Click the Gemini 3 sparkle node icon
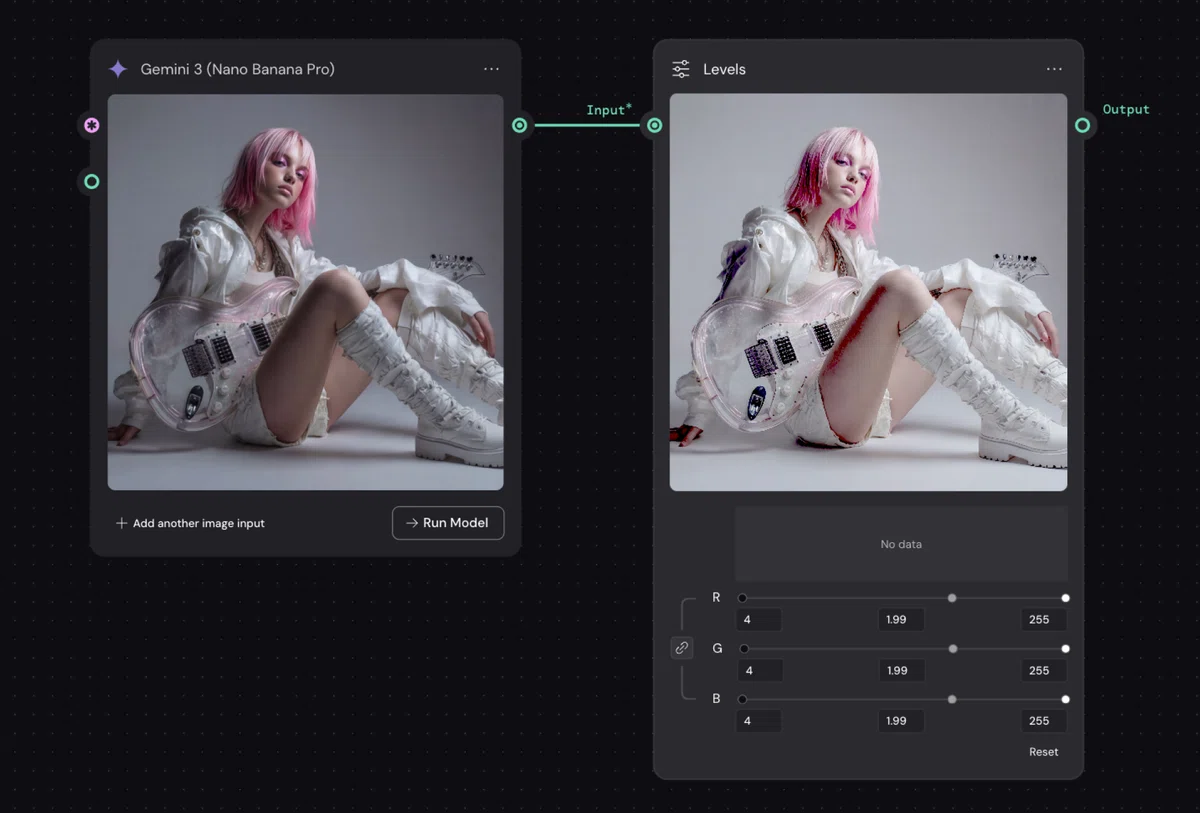The height and width of the screenshot is (813, 1200). click(118, 69)
